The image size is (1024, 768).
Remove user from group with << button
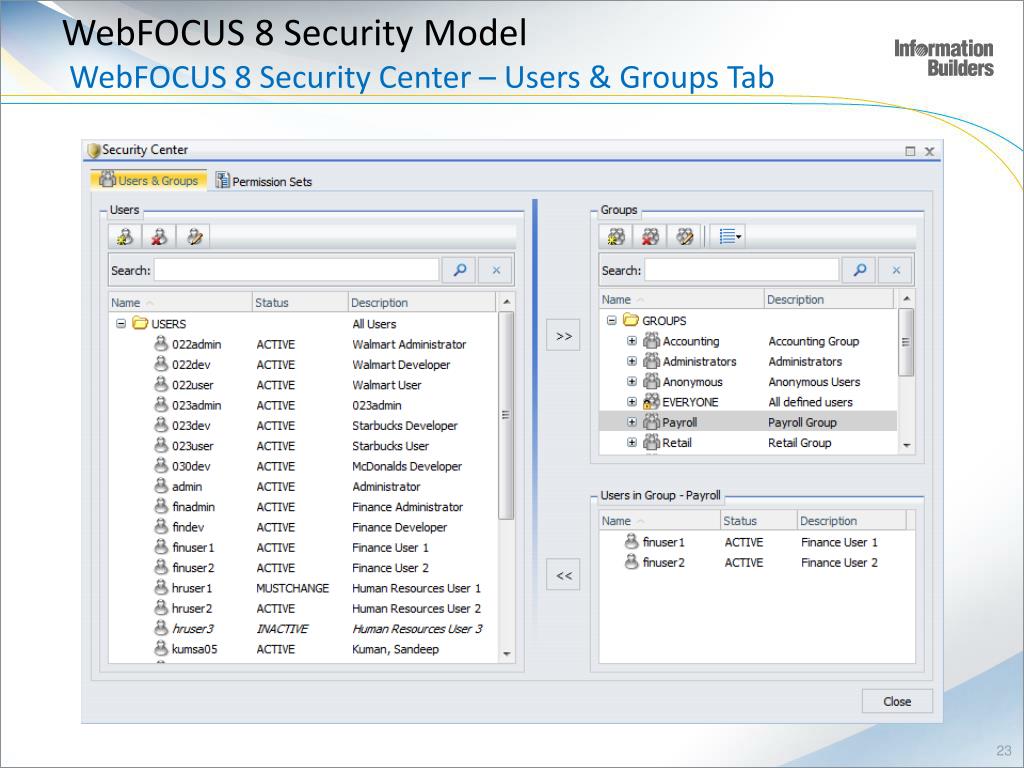[x=564, y=575]
